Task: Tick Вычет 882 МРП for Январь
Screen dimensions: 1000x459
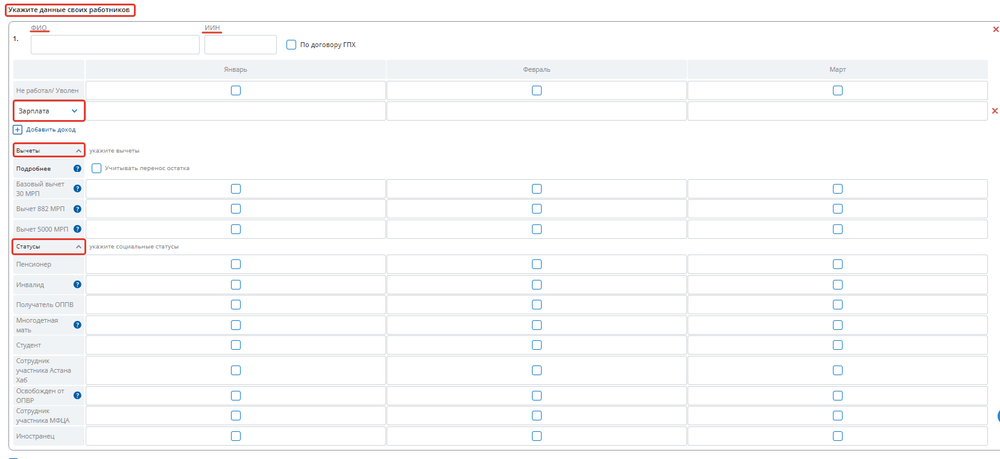Action: point(236,208)
